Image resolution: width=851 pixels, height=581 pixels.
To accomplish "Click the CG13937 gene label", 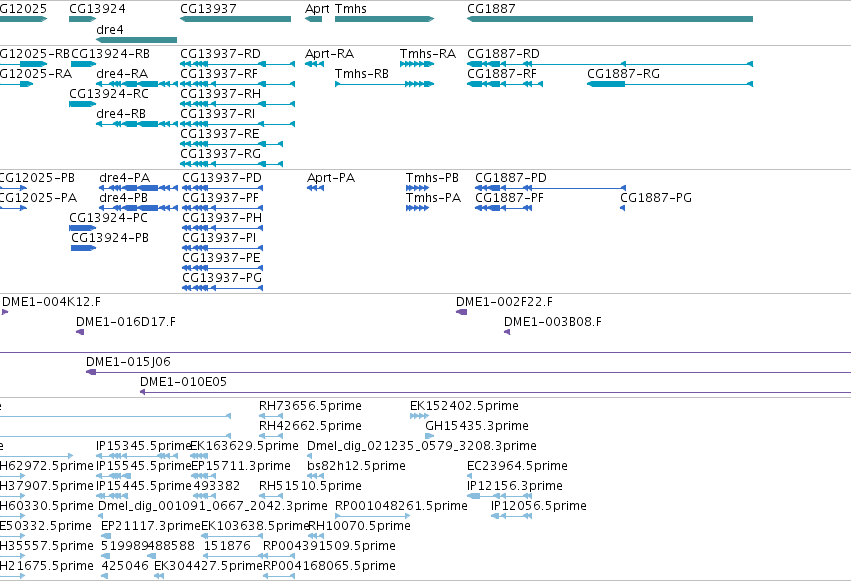I will [x=208, y=9].
